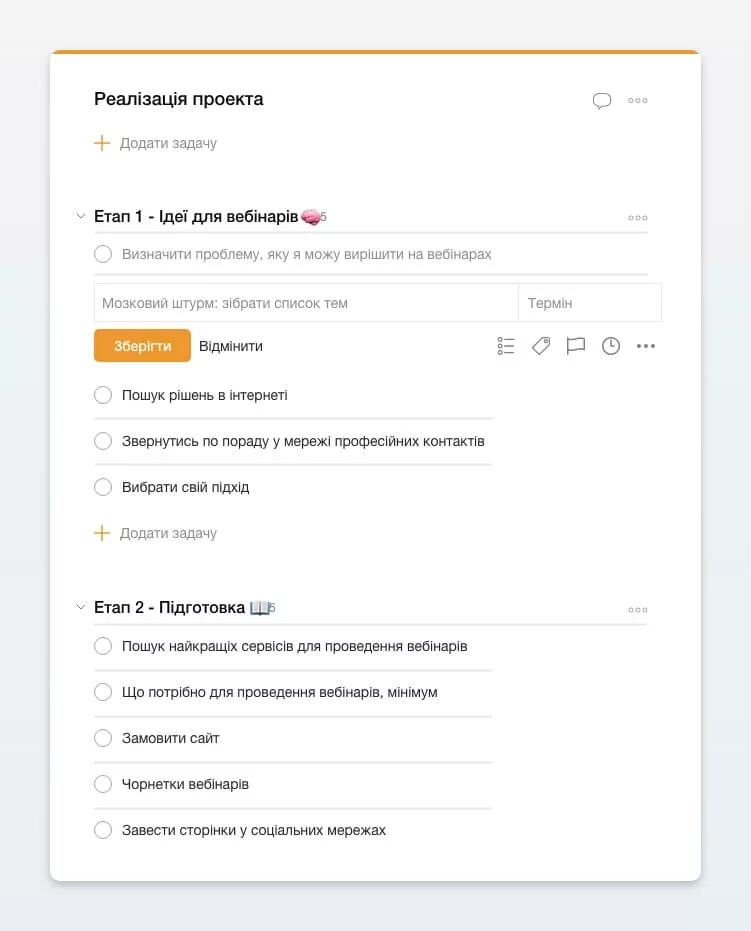Click the plus icon next to Додати задачу
751x931 pixels.
point(101,142)
